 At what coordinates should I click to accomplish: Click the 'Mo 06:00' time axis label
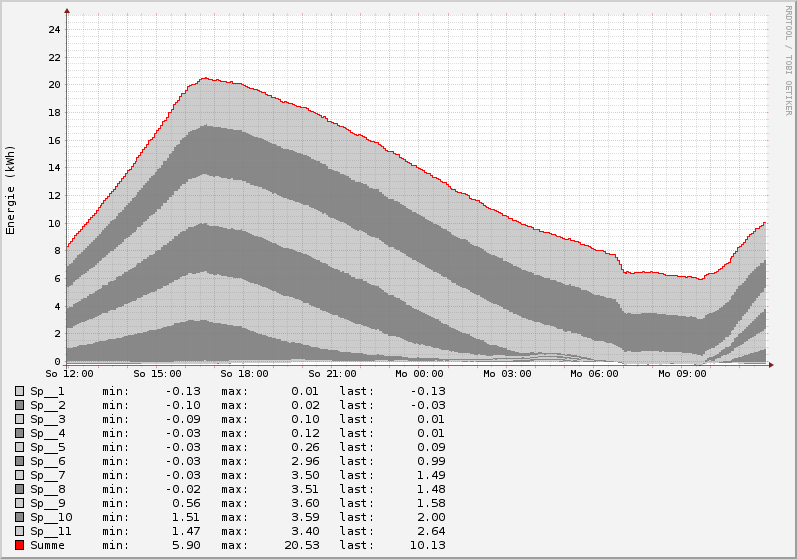point(594,374)
